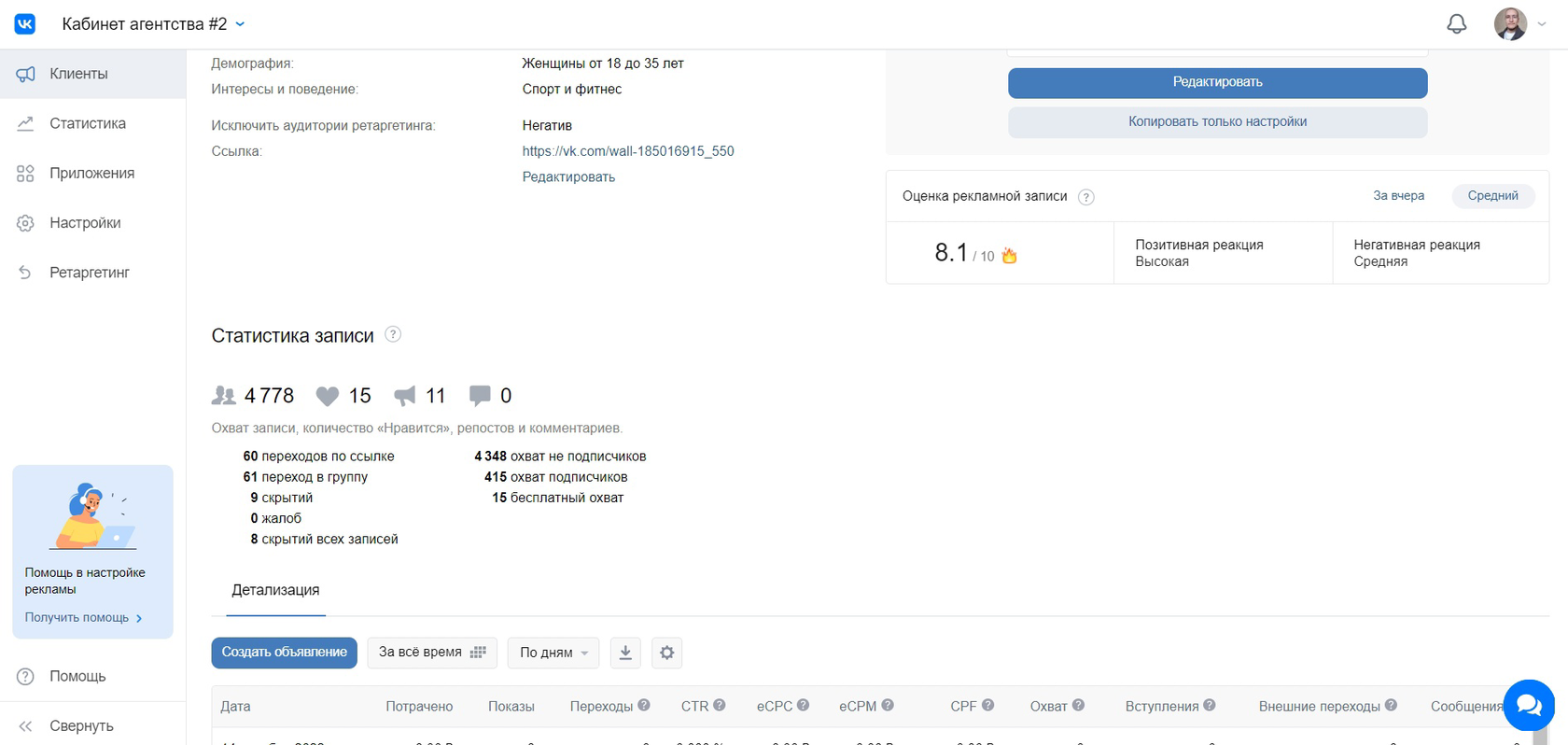Select the Средний rating toggle
Screen dimensions: 1568x745
(1492, 196)
